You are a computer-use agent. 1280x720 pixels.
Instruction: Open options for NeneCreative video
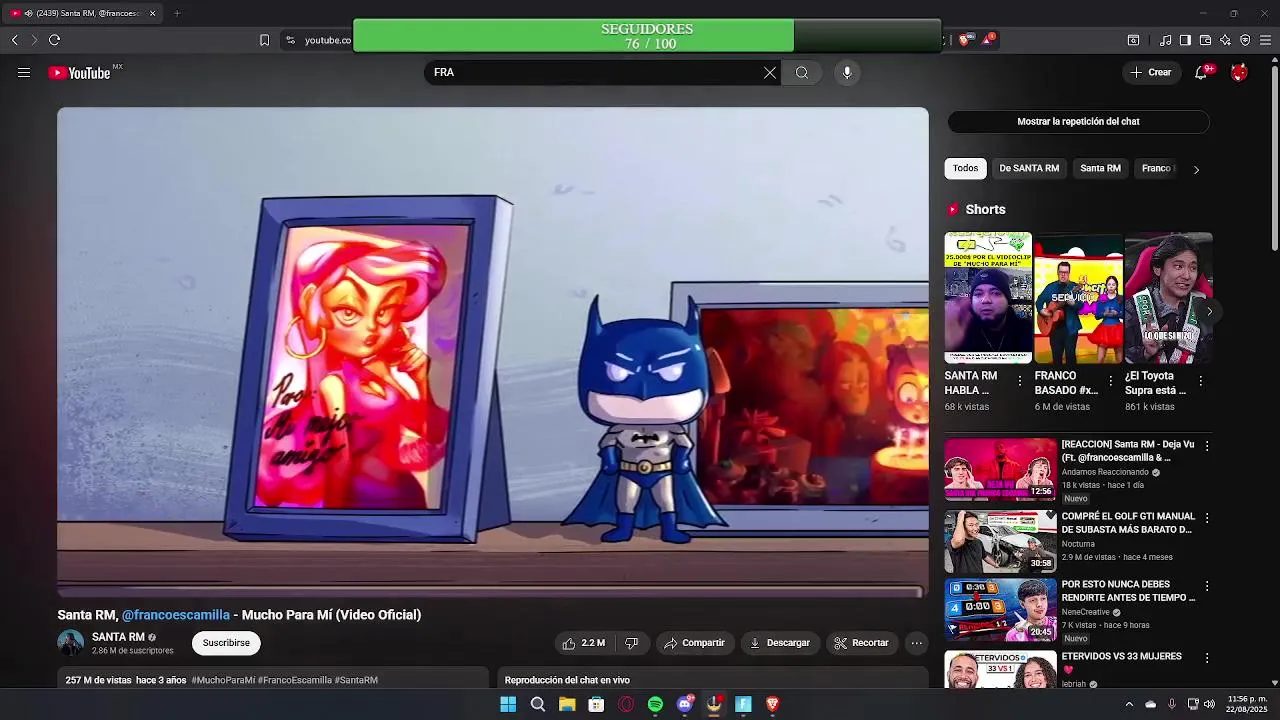pyautogui.click(x=1207, y=586)
